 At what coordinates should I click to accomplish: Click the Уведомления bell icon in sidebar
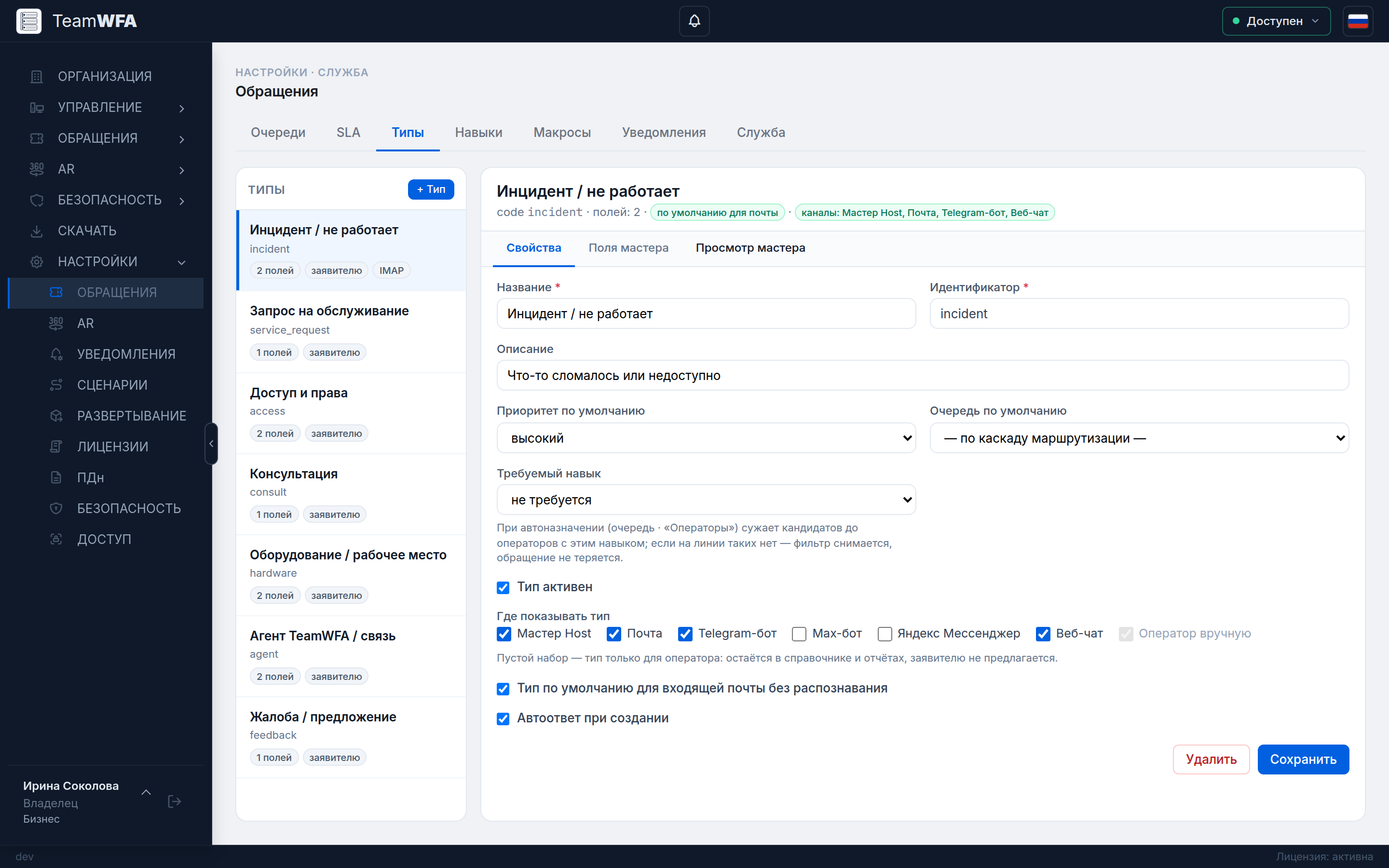click(55, 354)
